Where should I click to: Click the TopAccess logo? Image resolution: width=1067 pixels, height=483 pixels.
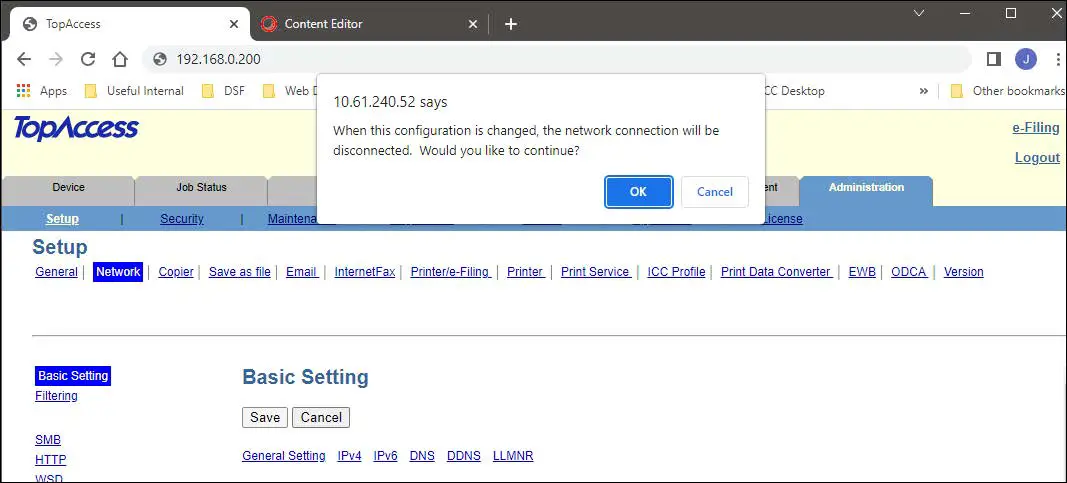click(x=76, y=128)
